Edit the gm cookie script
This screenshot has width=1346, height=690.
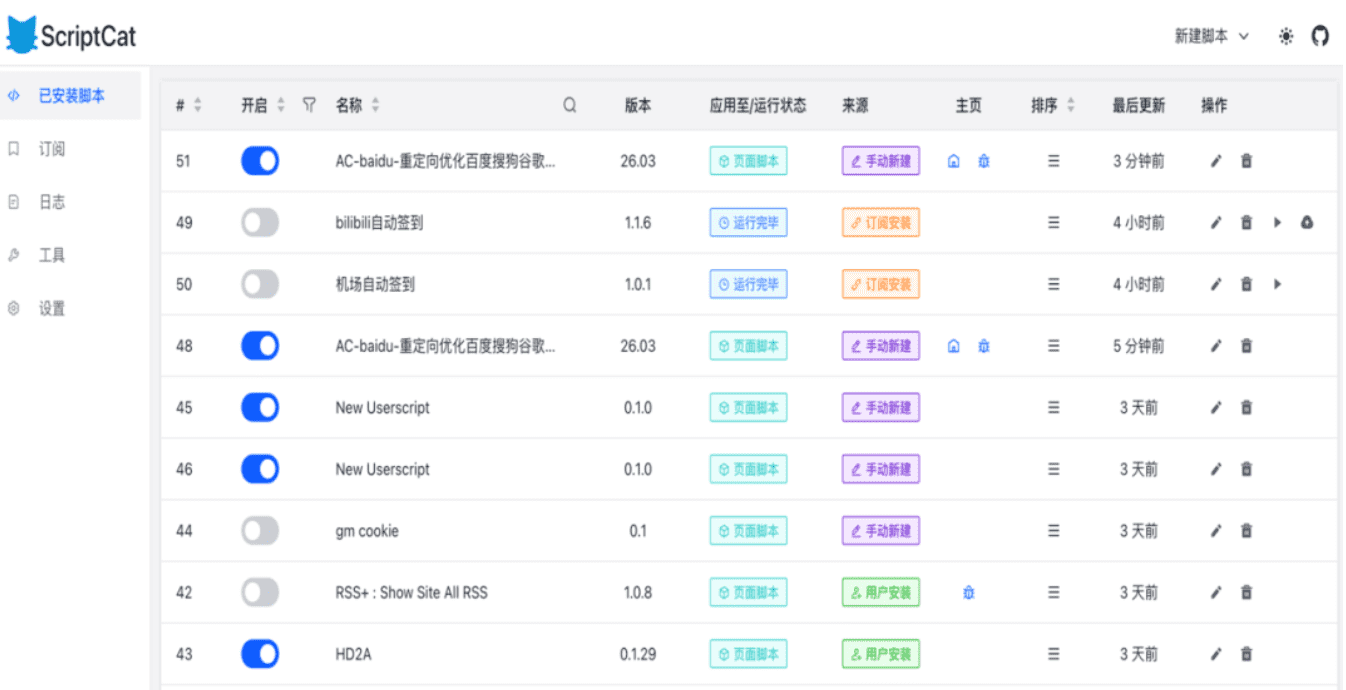click(x=1216, y=531)
